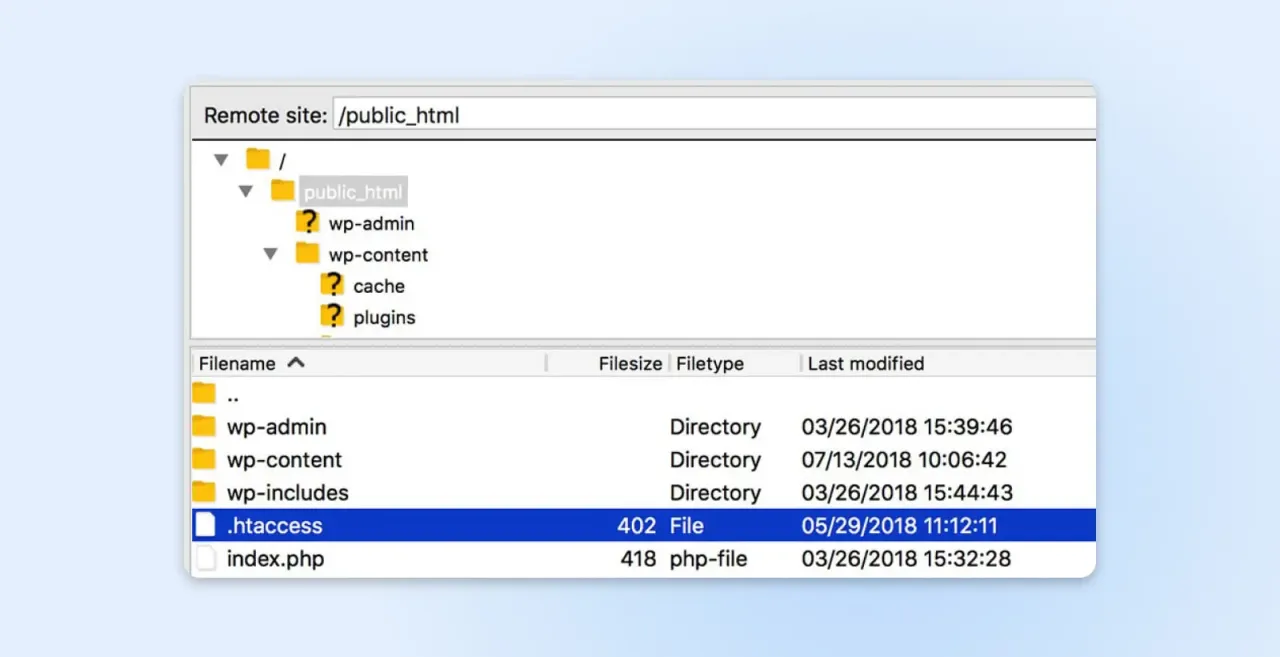Collapse the public_html tree node
The height and width of the screenshot is (657, 1280).
246,191
